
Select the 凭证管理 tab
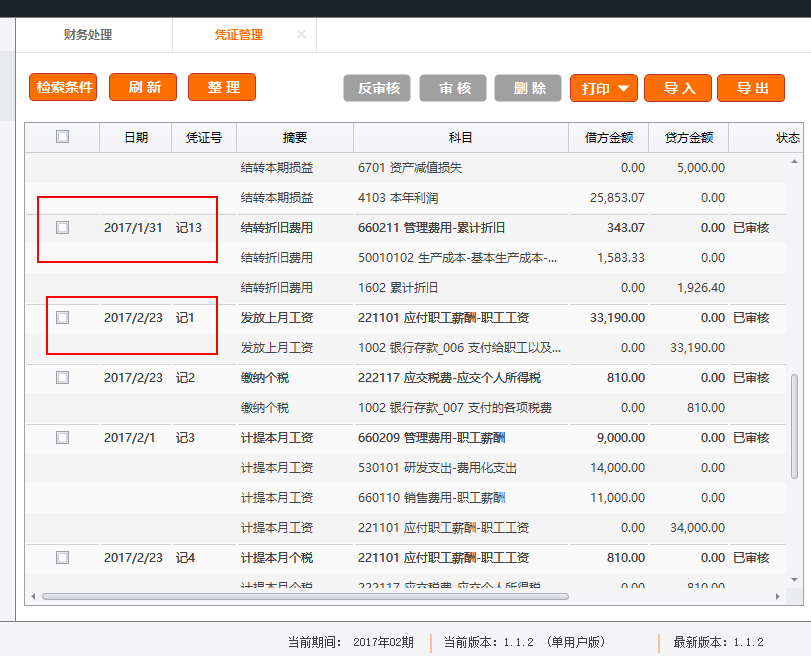(238, 35)
